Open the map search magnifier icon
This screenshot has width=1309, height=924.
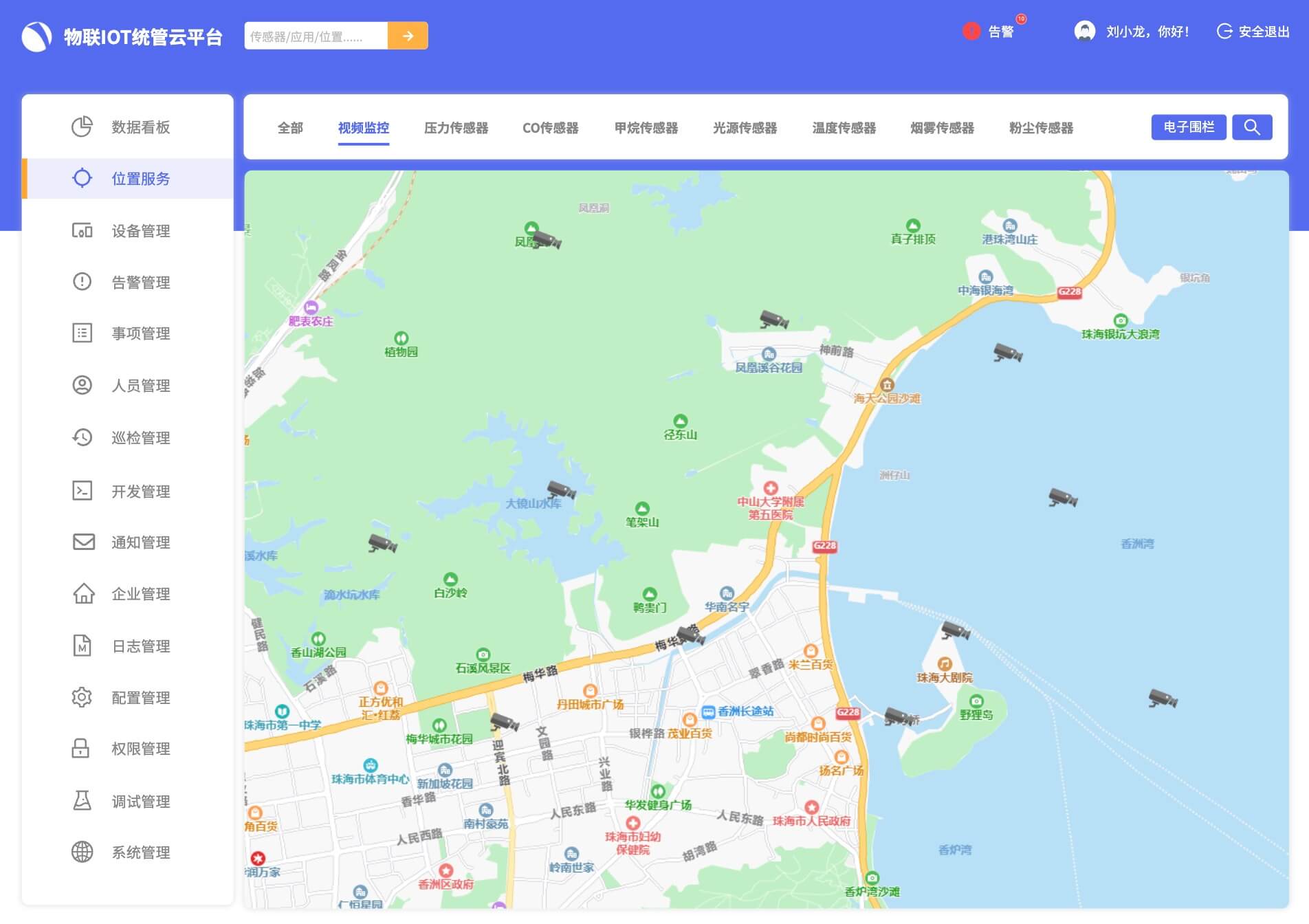[1253, 126]
